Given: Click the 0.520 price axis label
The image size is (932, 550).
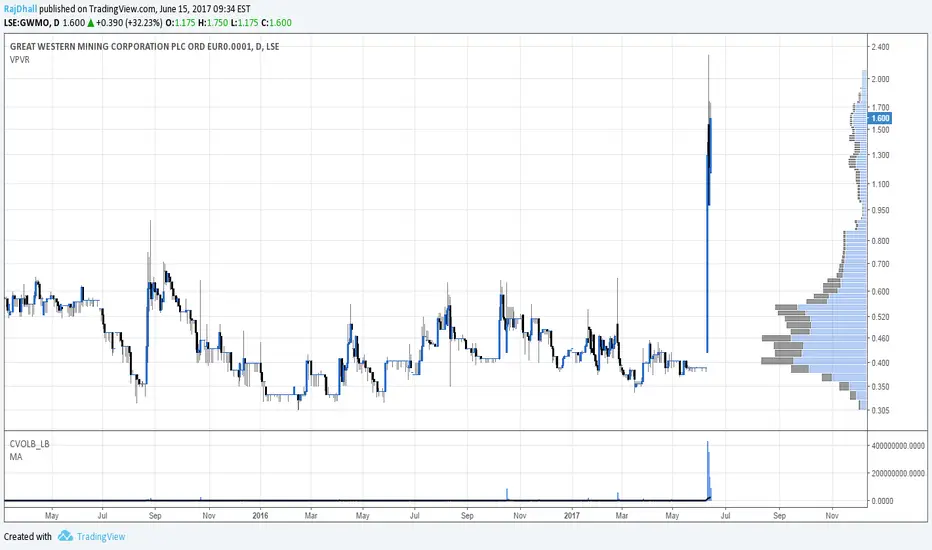Looking at the screenshot, I should coord(880,317).
